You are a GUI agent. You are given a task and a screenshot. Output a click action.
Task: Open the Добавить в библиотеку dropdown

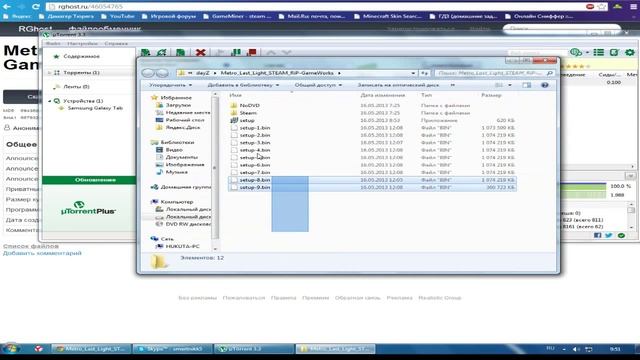[243, 85]
